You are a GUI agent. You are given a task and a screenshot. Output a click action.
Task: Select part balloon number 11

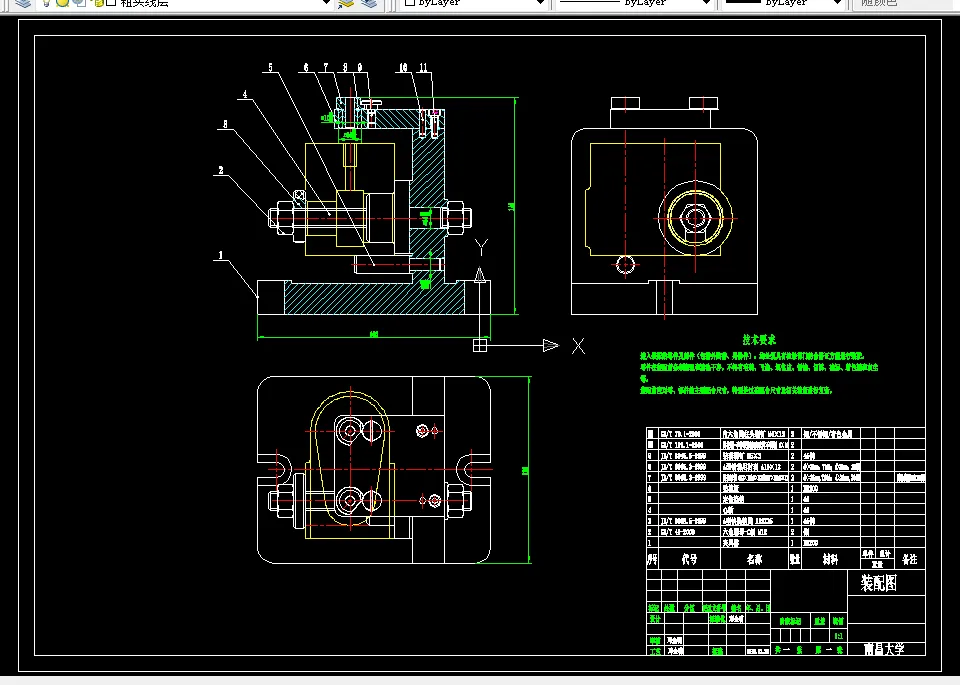[x=424, y=68]
